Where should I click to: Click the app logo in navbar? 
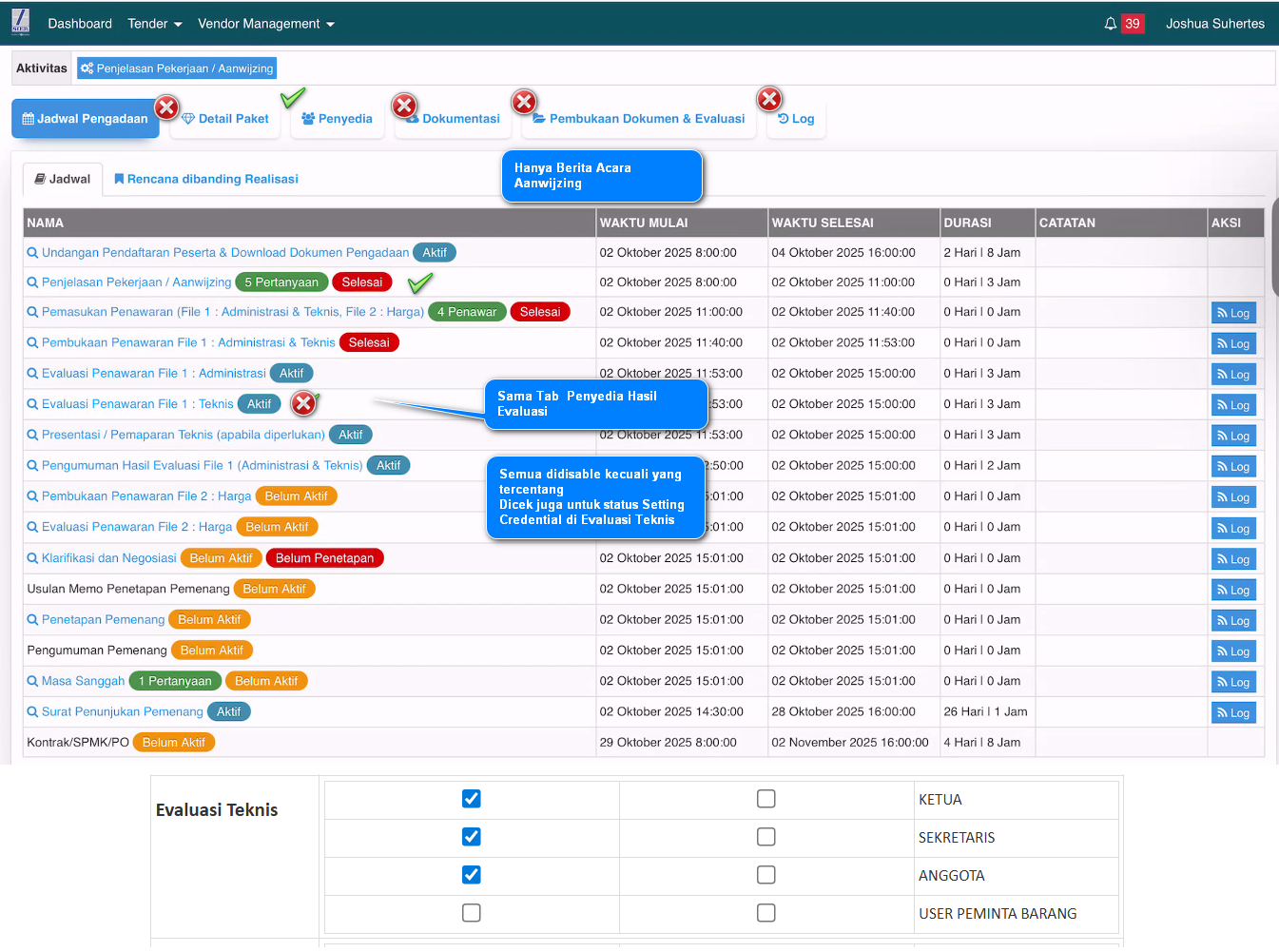point(21,23)
